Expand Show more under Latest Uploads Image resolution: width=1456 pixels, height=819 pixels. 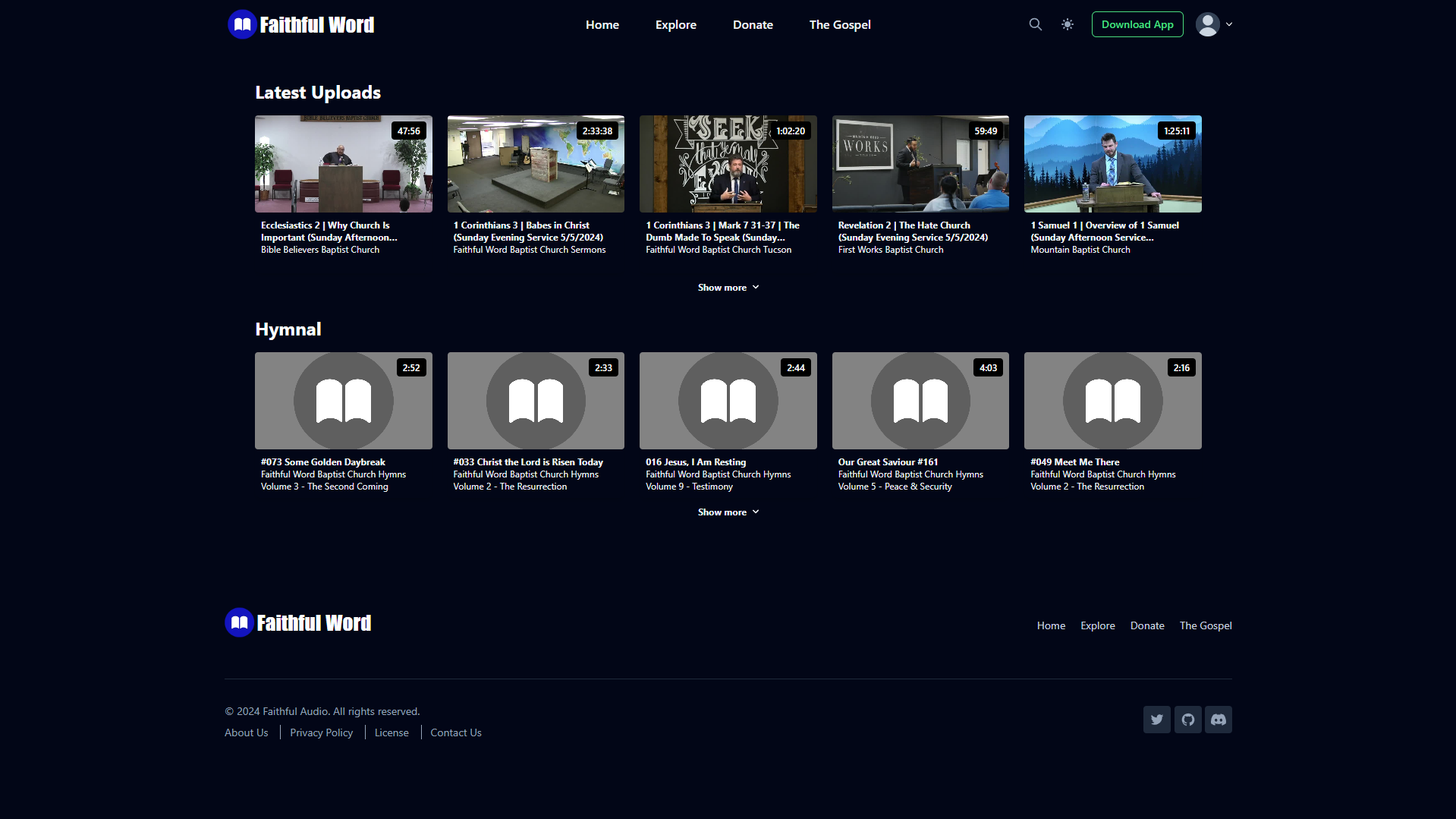[728, 288]
